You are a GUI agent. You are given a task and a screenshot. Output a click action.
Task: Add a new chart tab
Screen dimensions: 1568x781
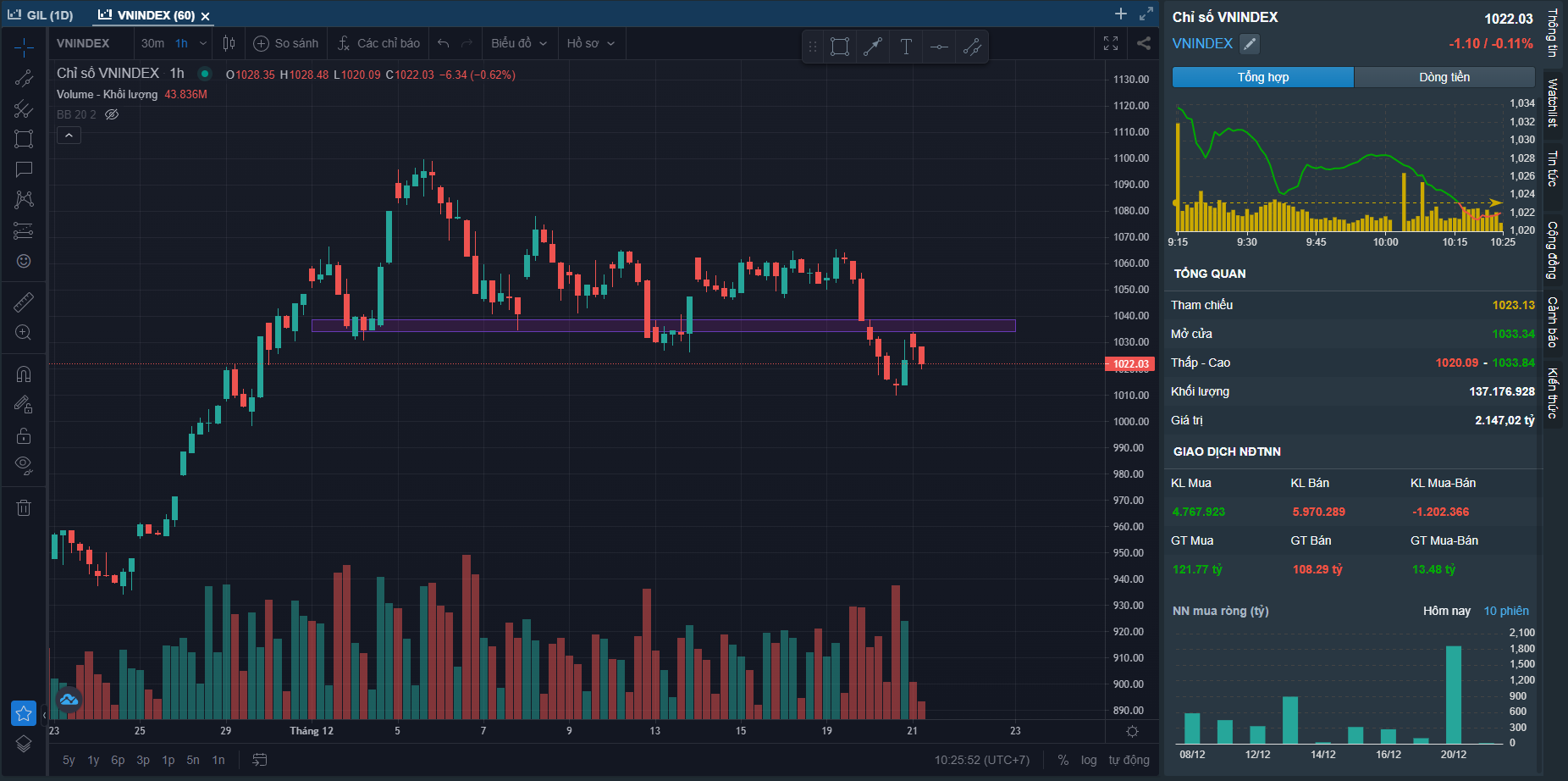pos(1121,14)
